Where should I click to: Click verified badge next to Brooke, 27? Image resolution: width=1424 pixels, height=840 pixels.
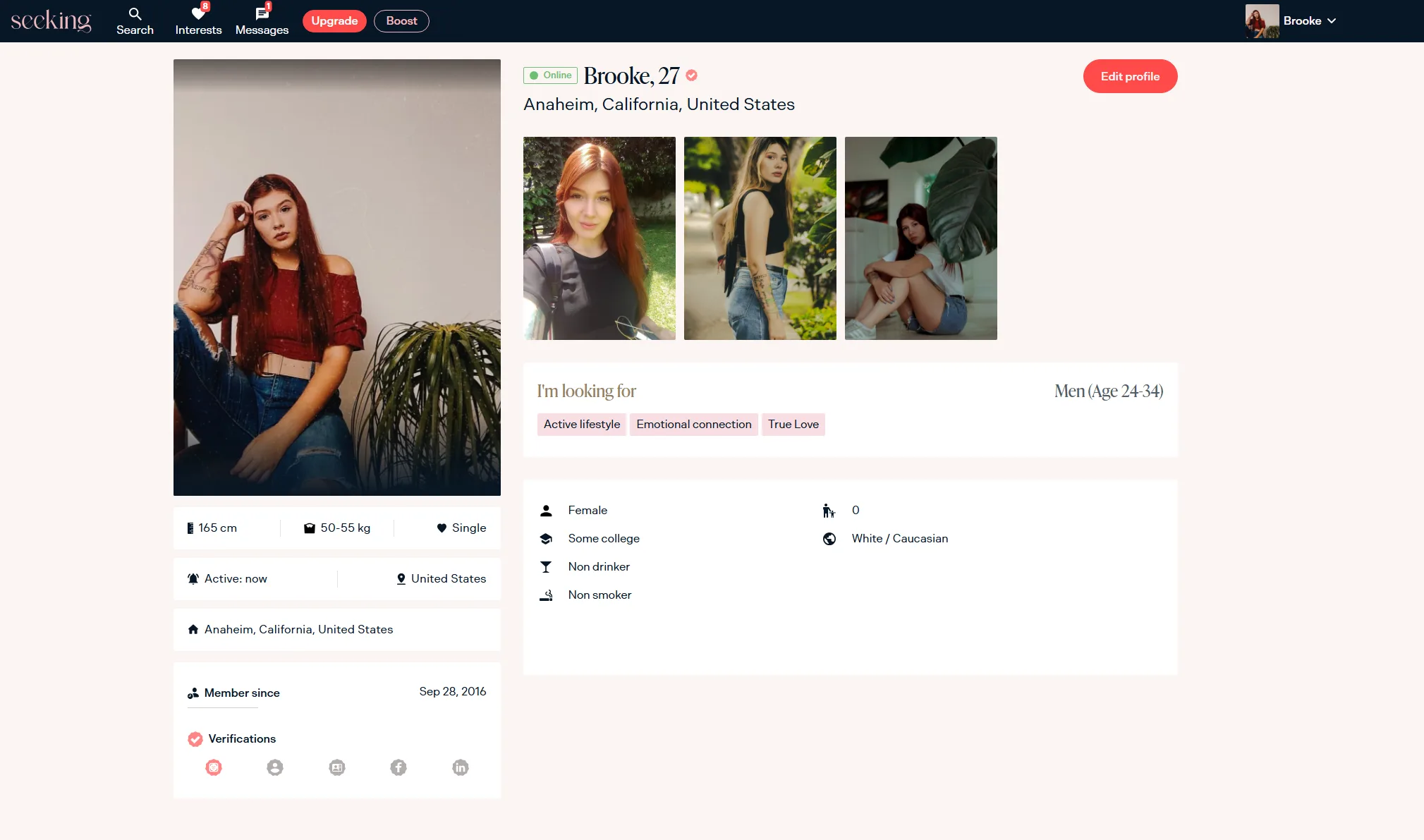tap(692, 75)
